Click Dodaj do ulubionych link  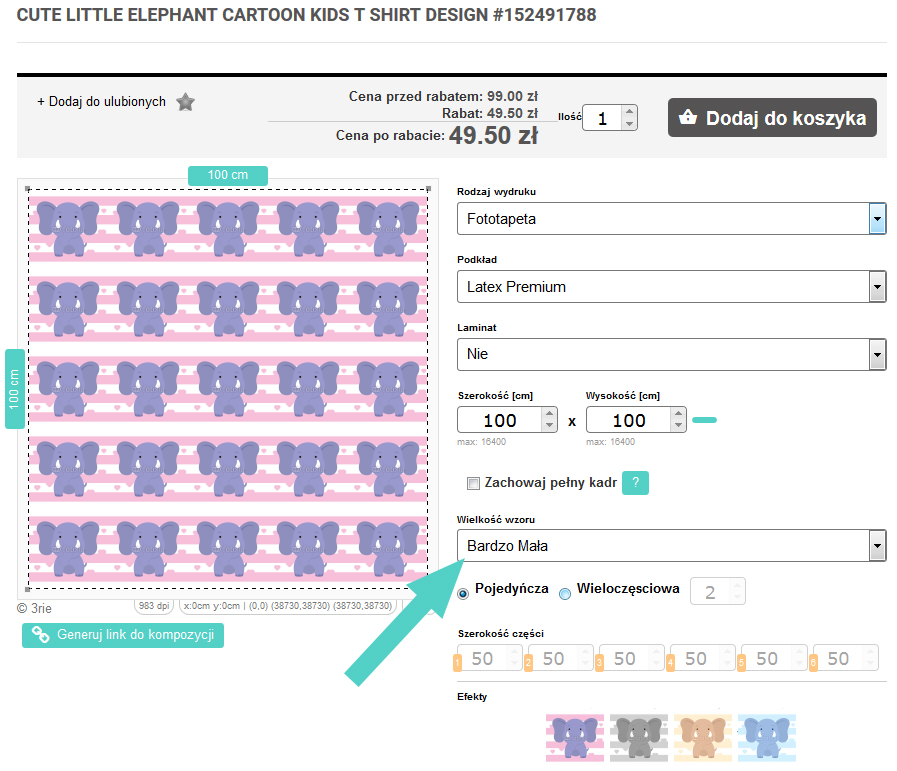click(x=101, y=102)
